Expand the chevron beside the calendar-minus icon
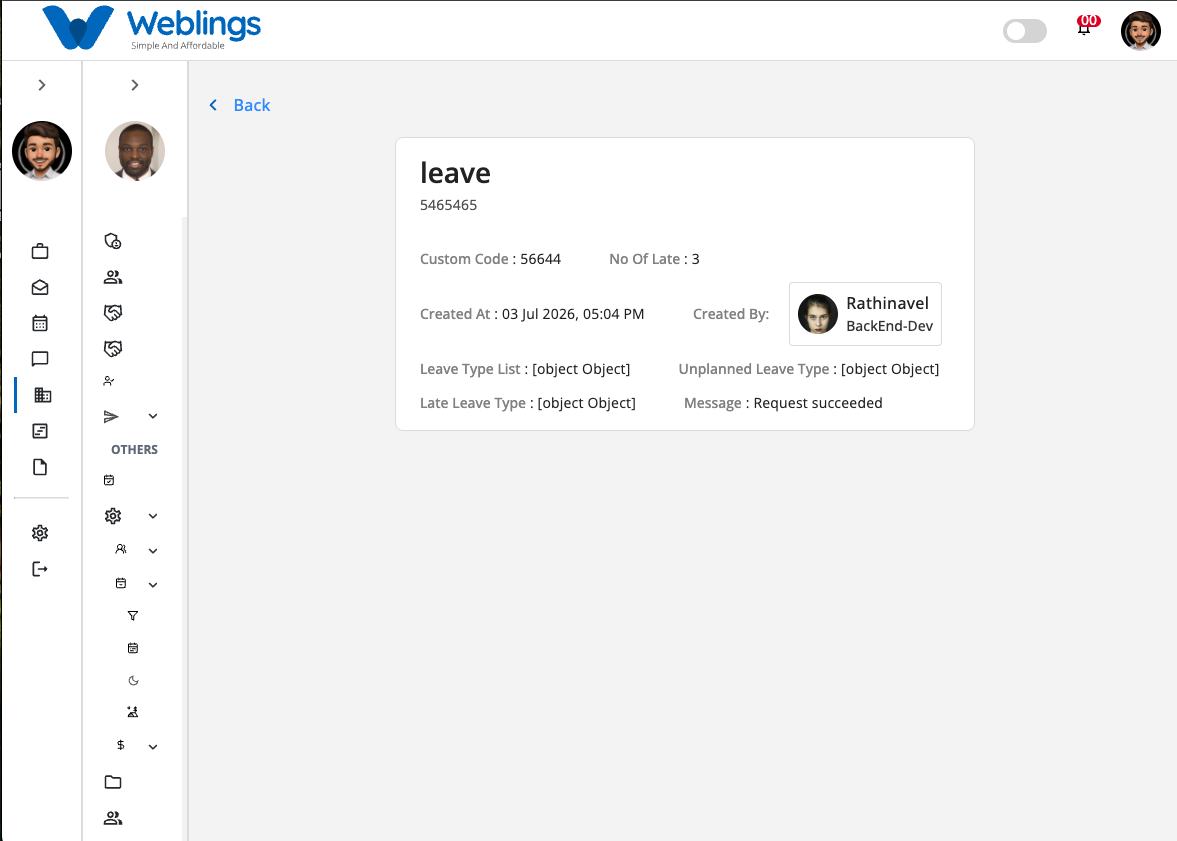 (152, 584)
